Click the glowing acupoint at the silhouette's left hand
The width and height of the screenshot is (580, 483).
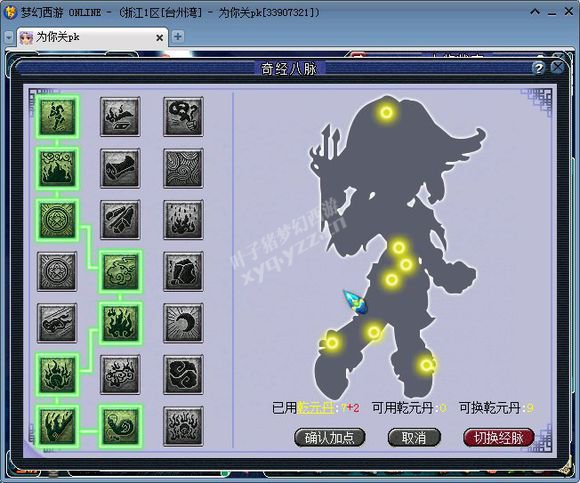[332, 343]
